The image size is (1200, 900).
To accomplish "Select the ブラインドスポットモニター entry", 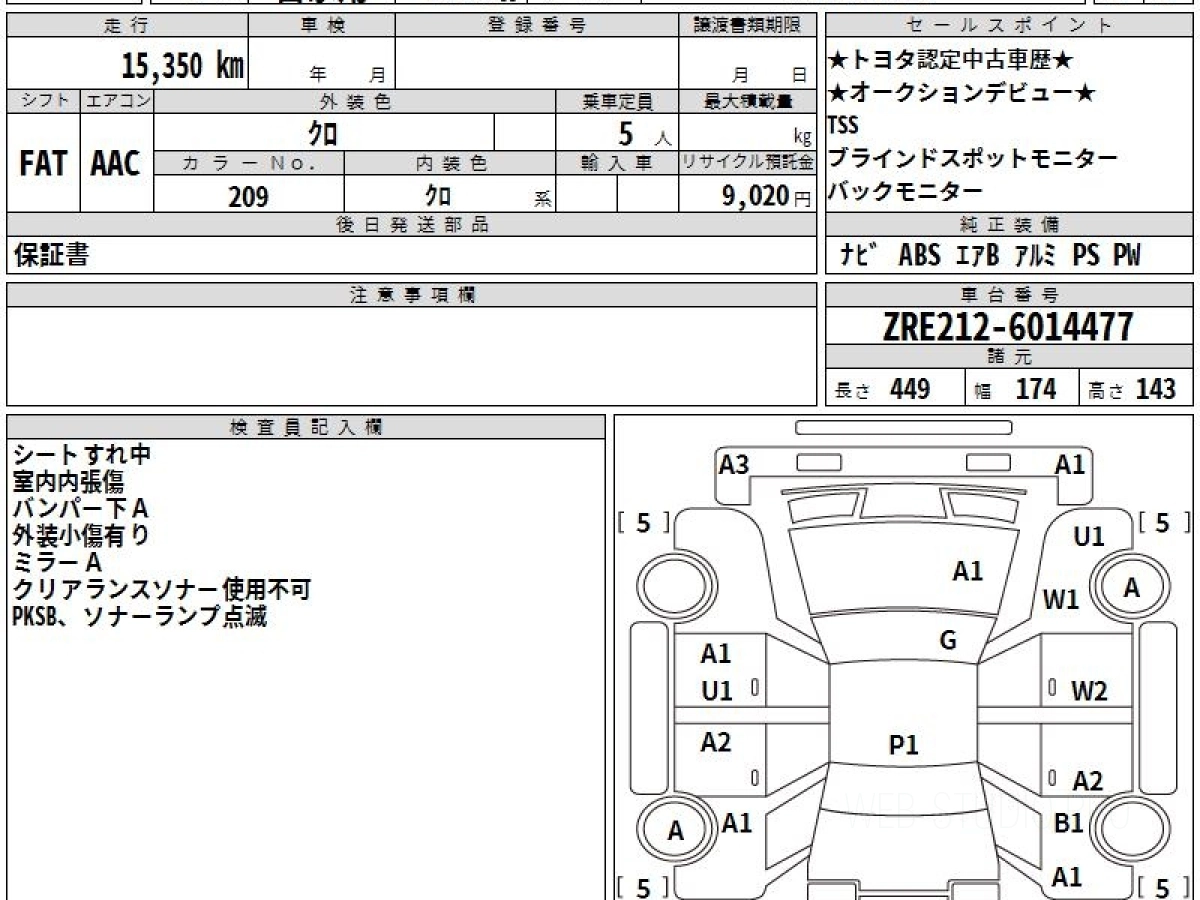I will pos(973,158).
